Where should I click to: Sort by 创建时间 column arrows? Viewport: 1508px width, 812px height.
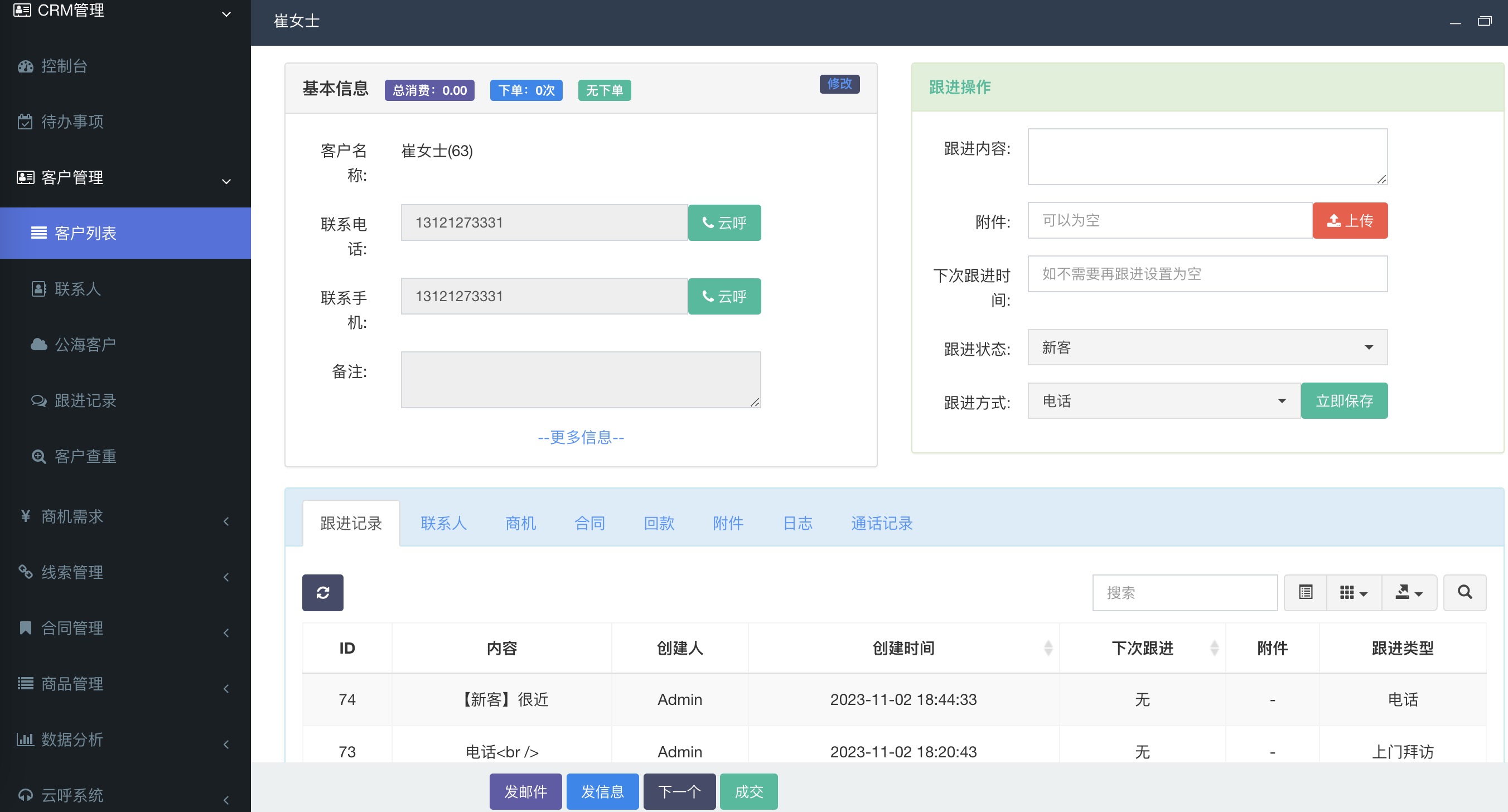pyautogui.click(x=1048, y=648)
